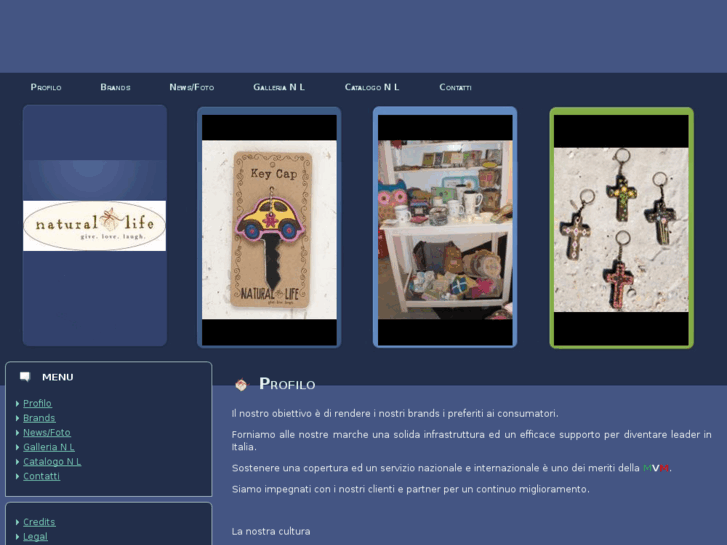Click the arrow bullet before sidebar Brands
The image size is (727, 545).
17,418
